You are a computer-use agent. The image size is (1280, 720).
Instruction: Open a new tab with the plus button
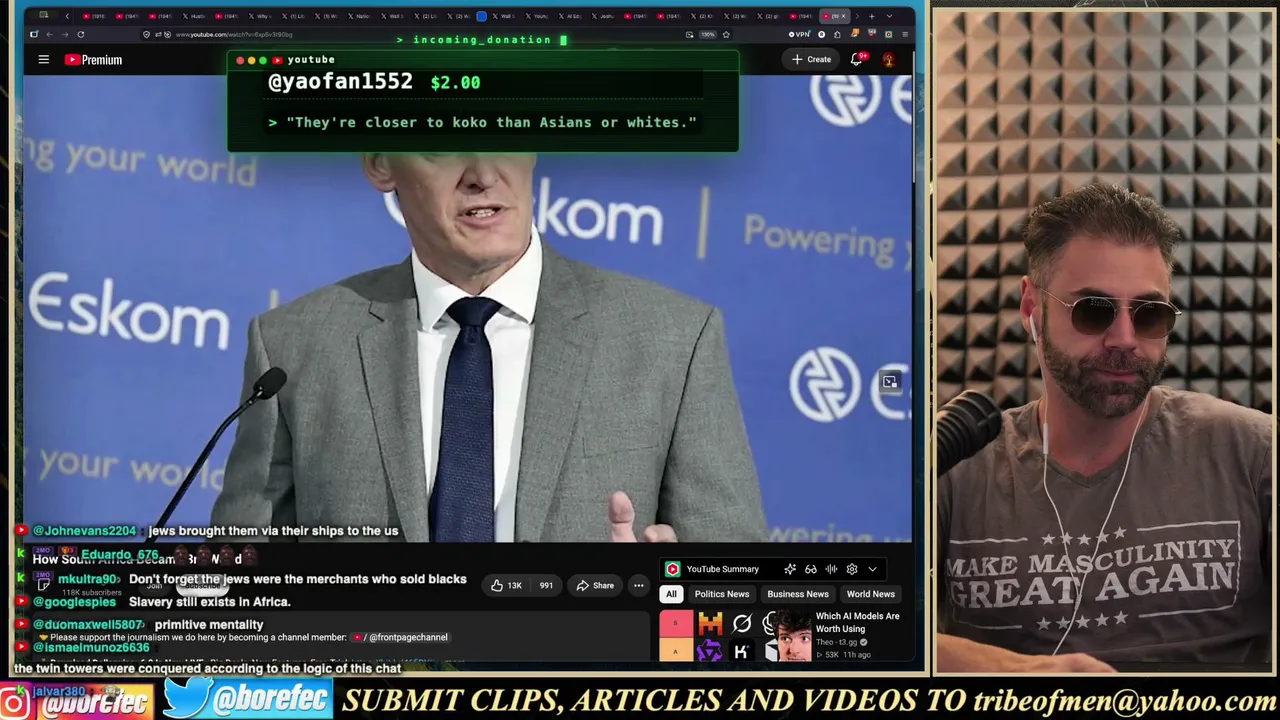point(871,16)
